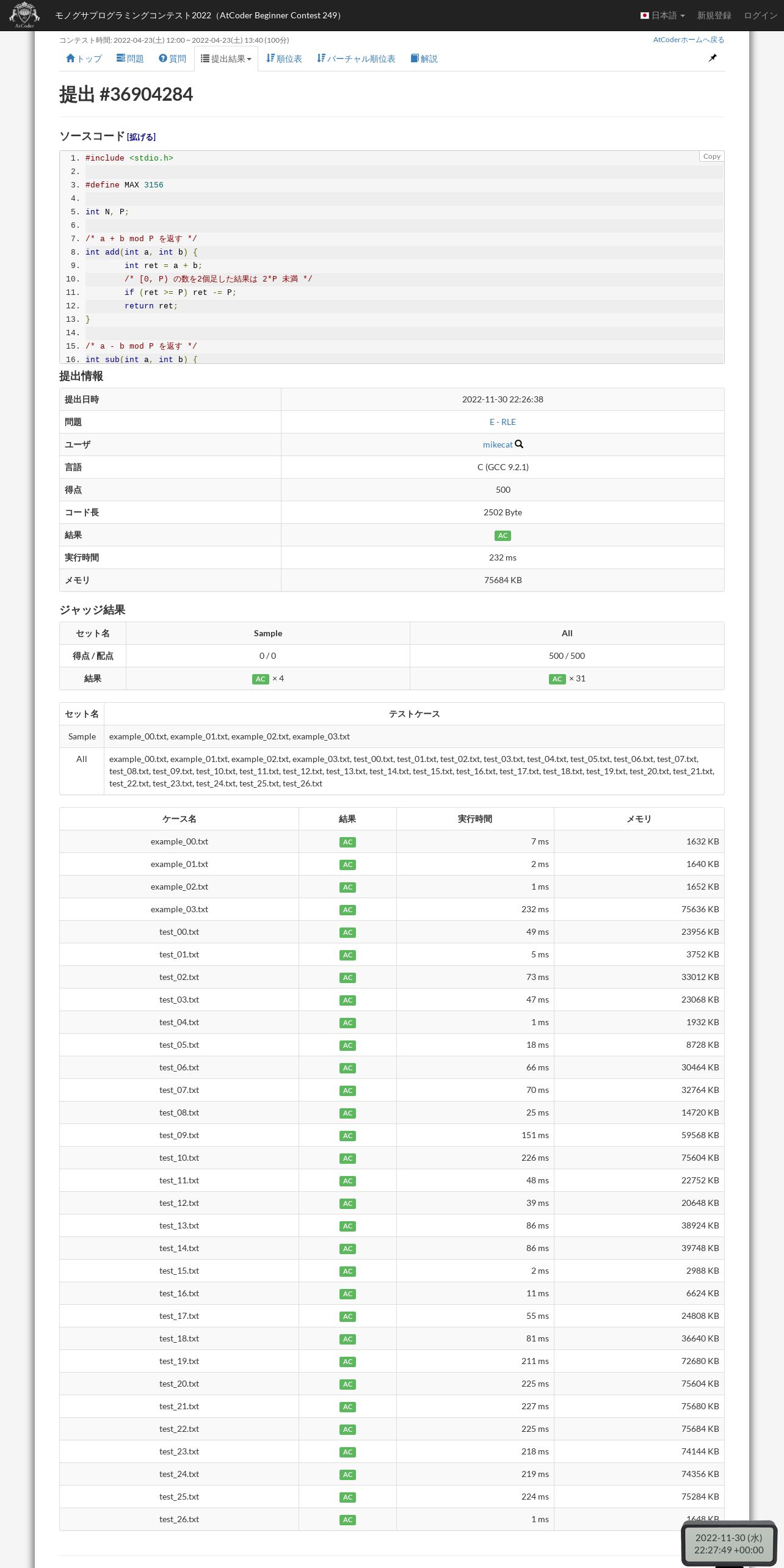This screenshot has height=1568, width=784.
Task: Click AC badge for test_10.txt
Action: [347, 1158]
